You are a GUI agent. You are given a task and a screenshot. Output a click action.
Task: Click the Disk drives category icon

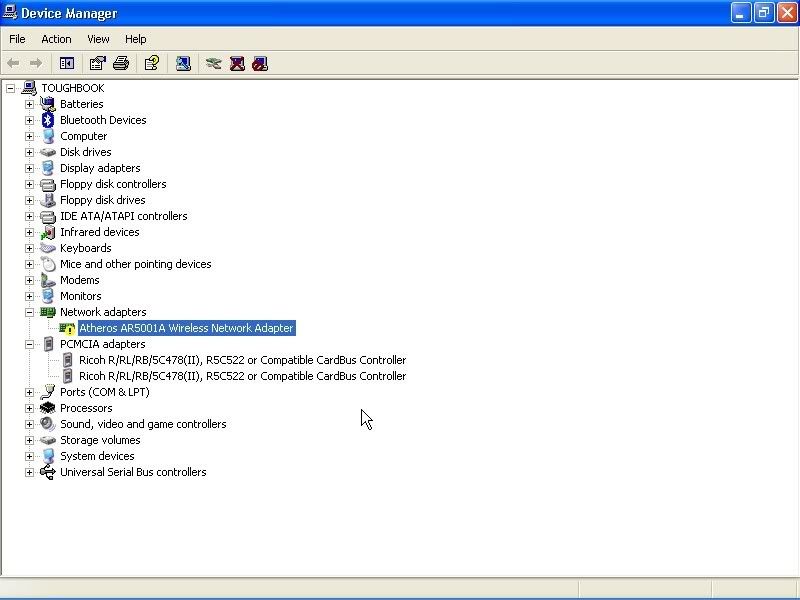pyautogui.click(x=48, y=152)
